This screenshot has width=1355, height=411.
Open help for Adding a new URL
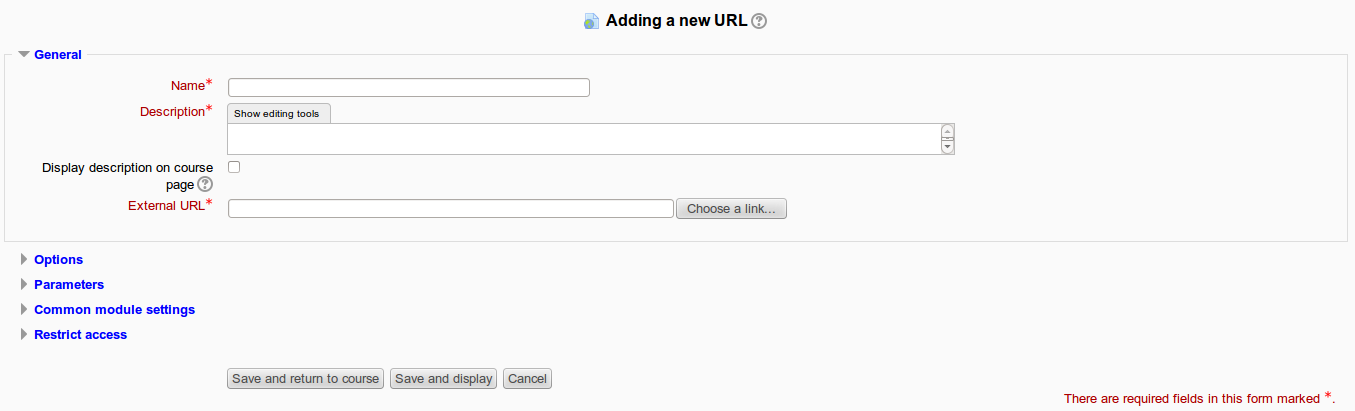759,21
